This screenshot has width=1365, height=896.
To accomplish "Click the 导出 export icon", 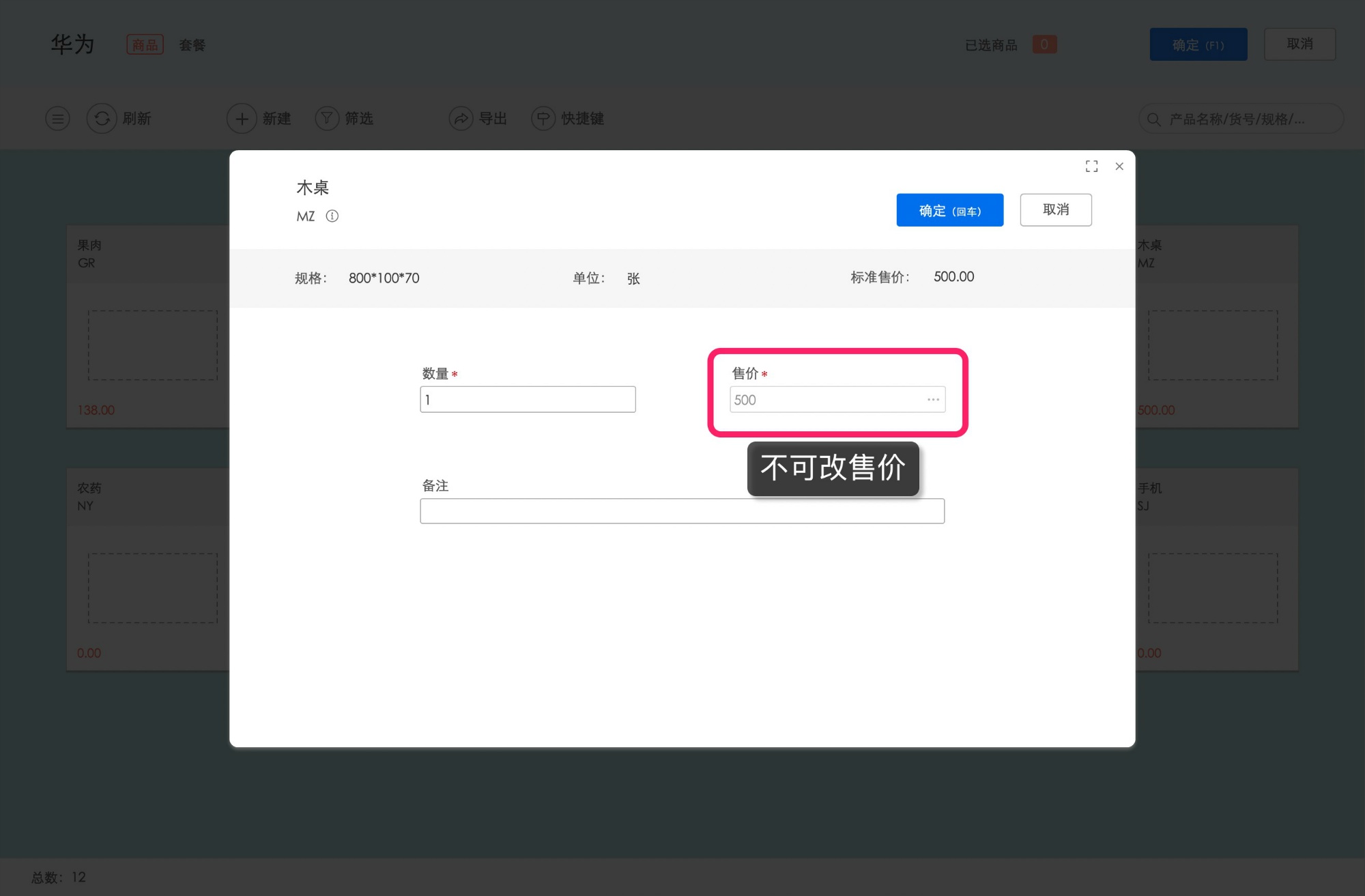I will tap(461, 118).
